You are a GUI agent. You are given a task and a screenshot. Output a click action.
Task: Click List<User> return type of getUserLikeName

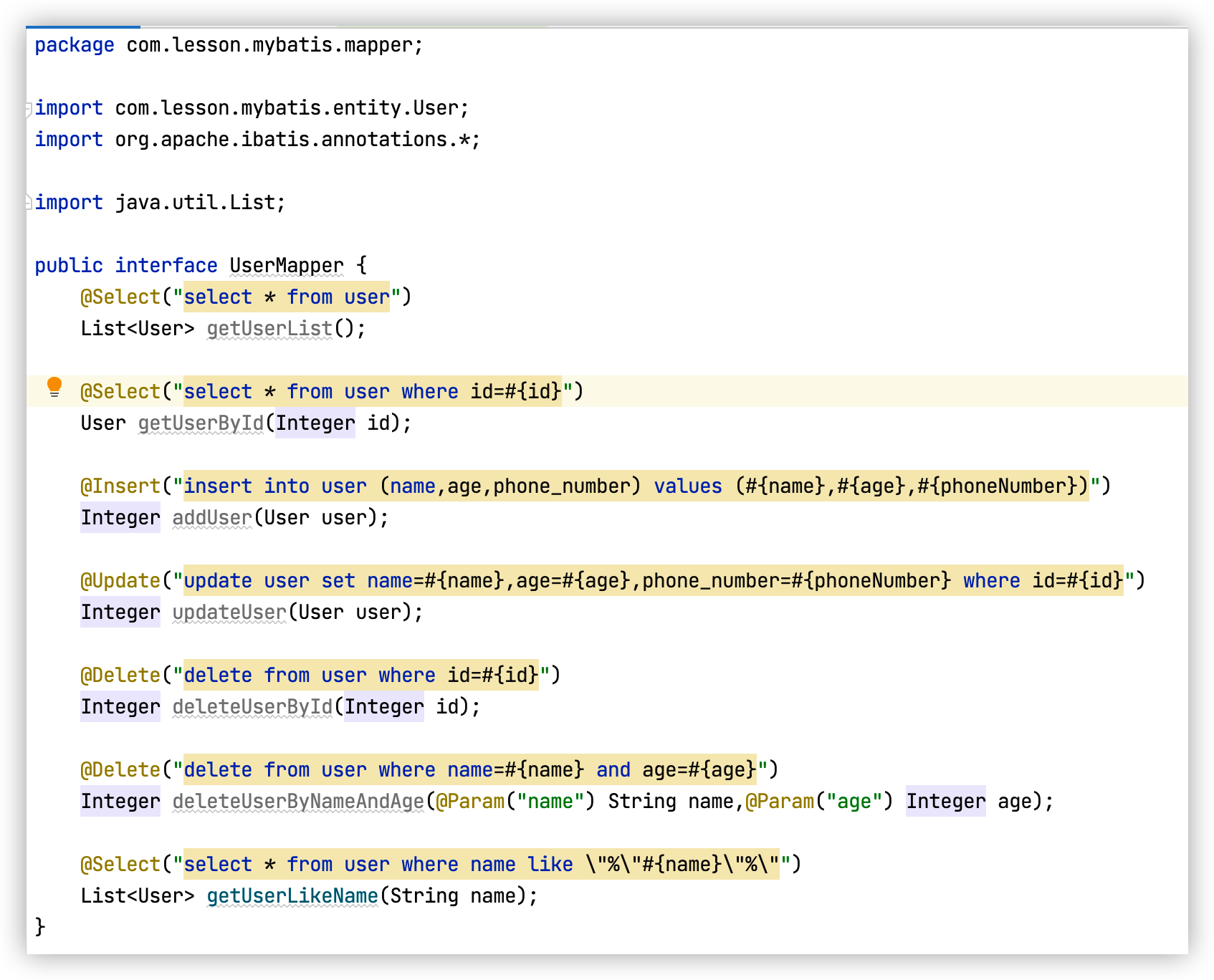click(x=138, y=896)
